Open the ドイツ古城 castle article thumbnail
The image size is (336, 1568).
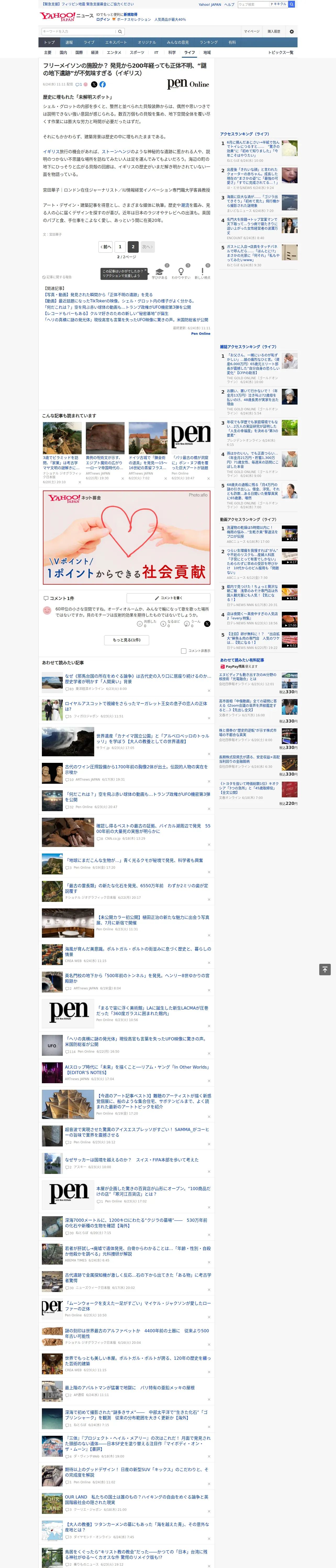(148, 438)
